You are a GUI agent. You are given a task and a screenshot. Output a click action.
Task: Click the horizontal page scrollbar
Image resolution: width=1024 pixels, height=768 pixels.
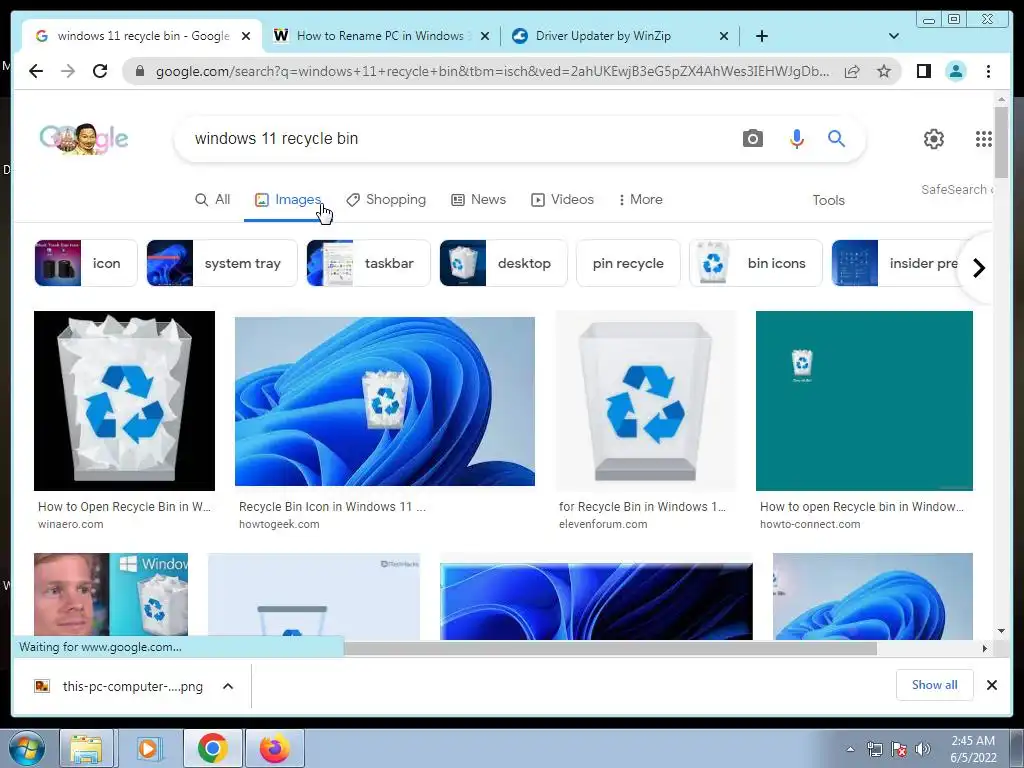610,648
